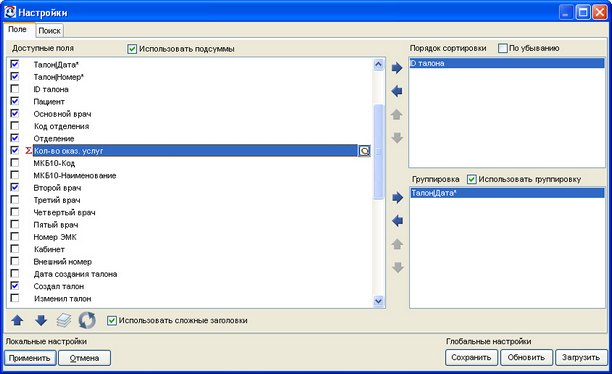This screenshot has height=374, width=612.
Task: Click the Применить button
Action: coord(30,358)
